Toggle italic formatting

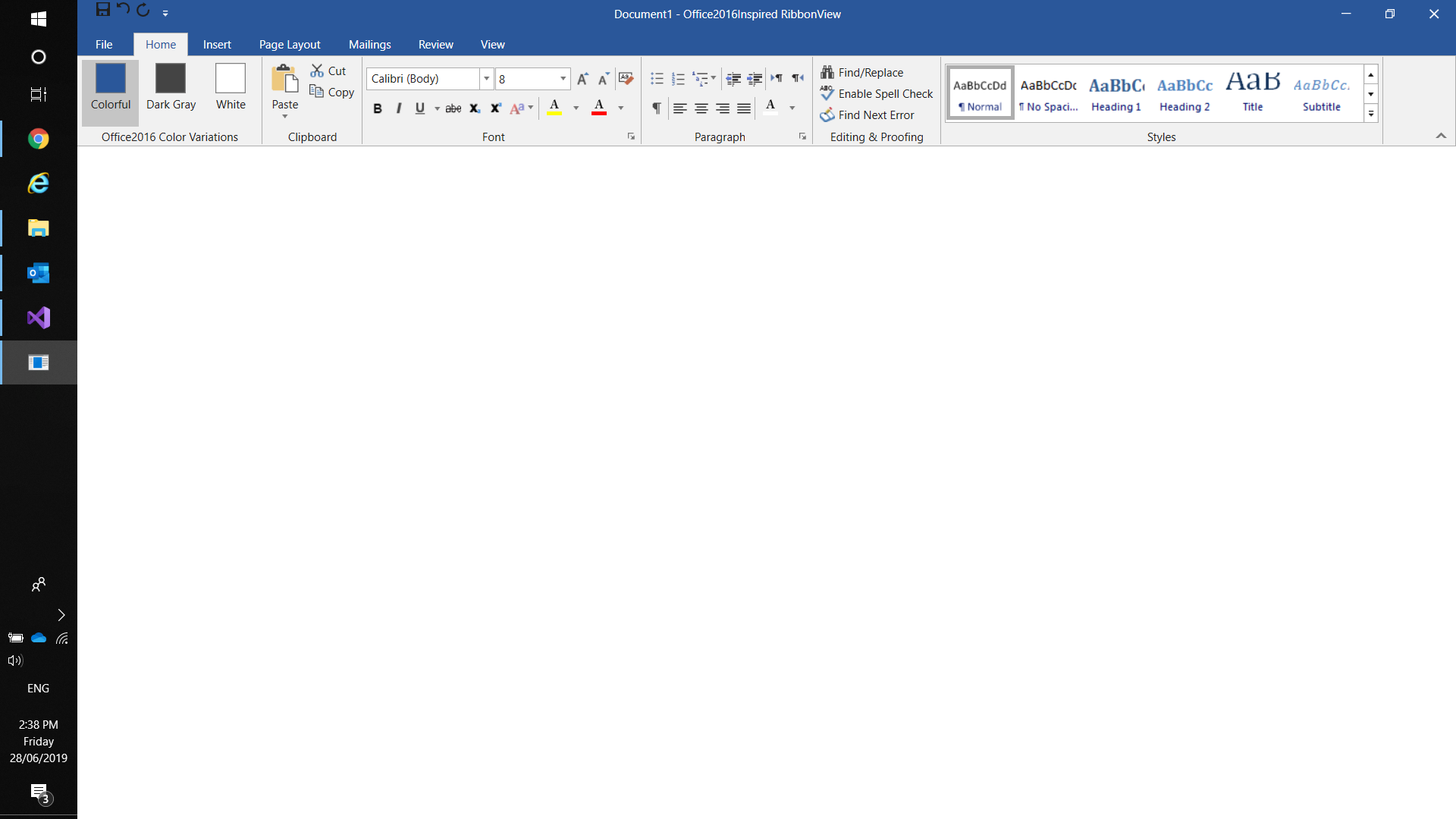tap(398, 108)
